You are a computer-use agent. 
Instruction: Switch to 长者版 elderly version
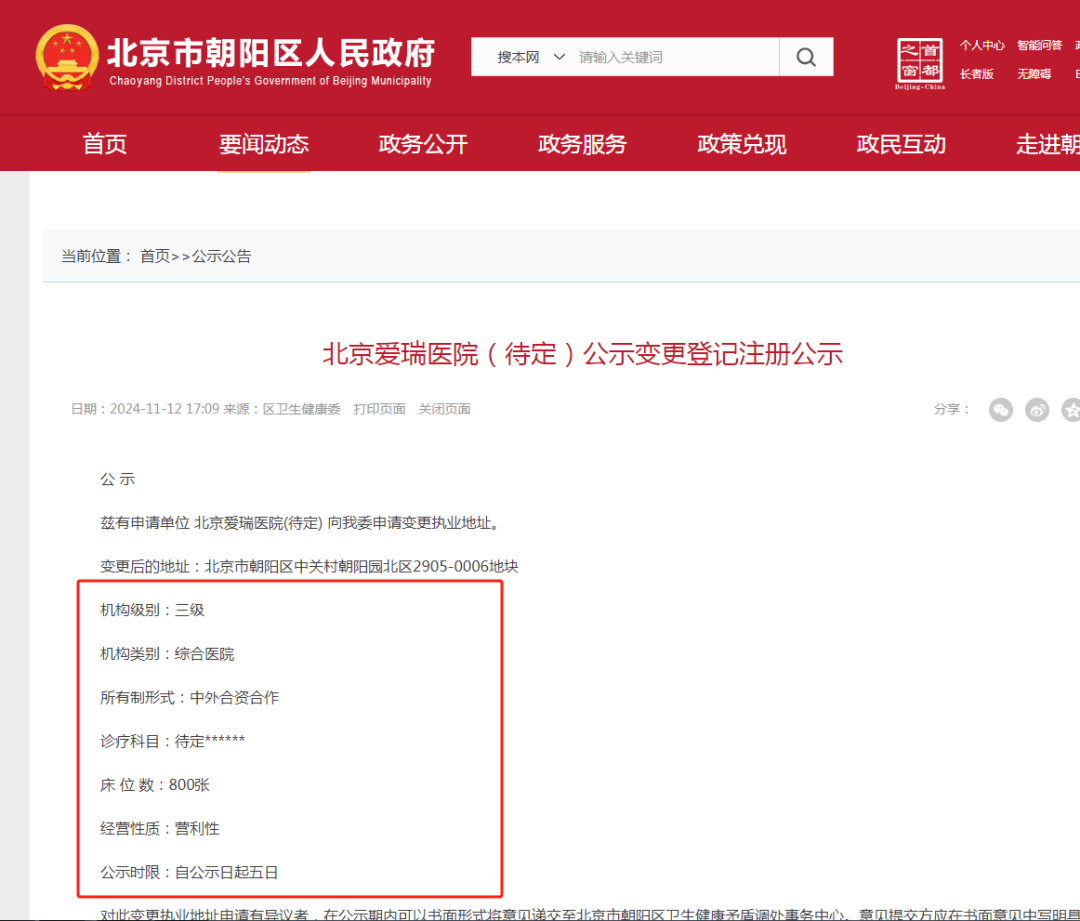[977, 75]
